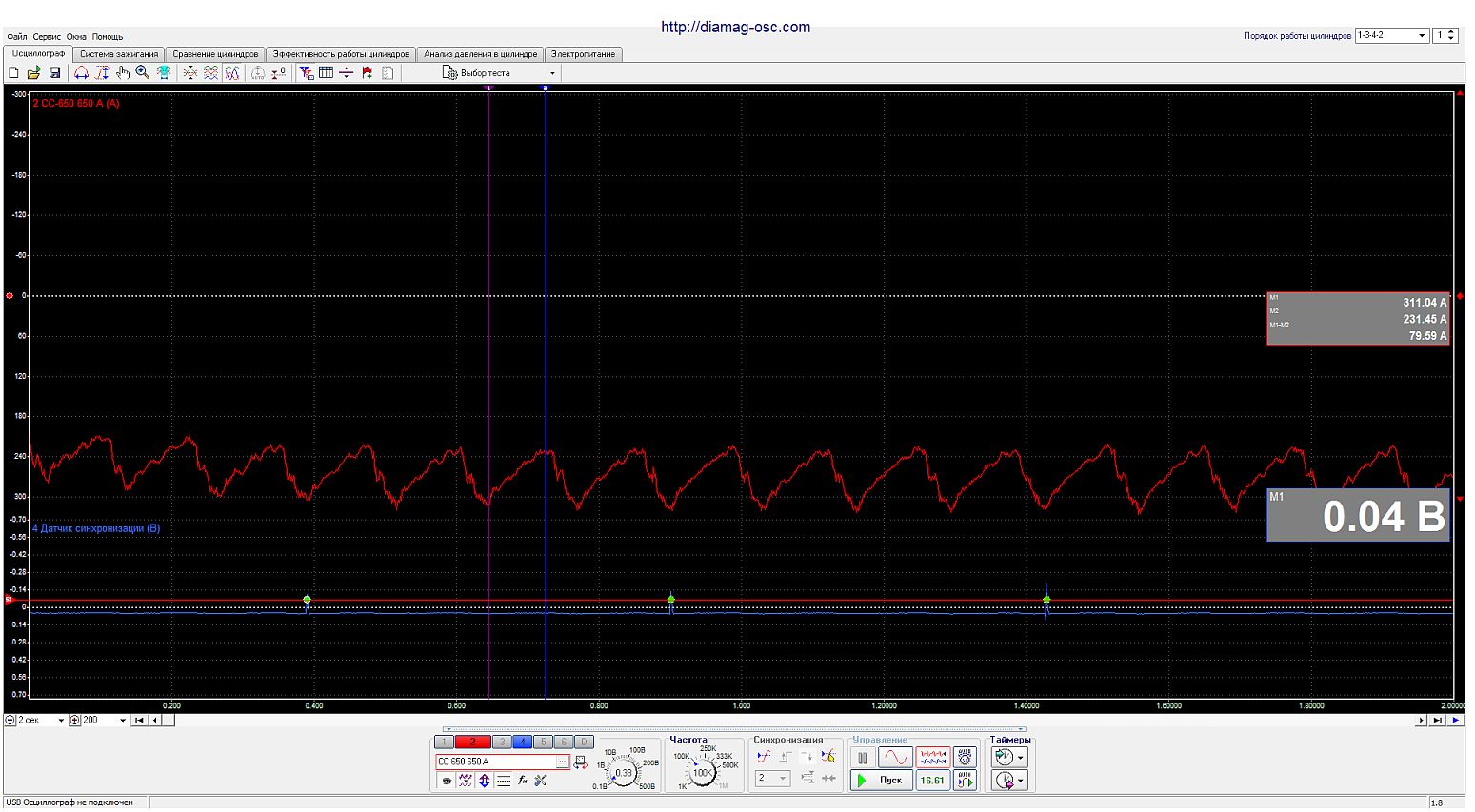
Task: Click the computer transfer icon beside sensor field
Action: point(580,762)
